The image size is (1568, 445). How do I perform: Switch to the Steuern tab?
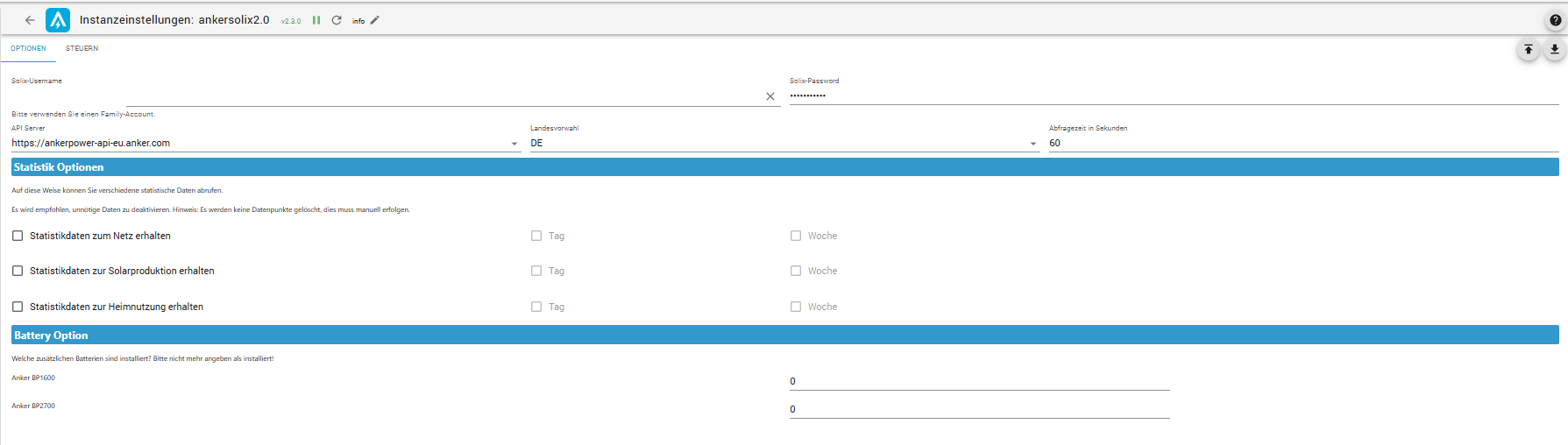82,49
